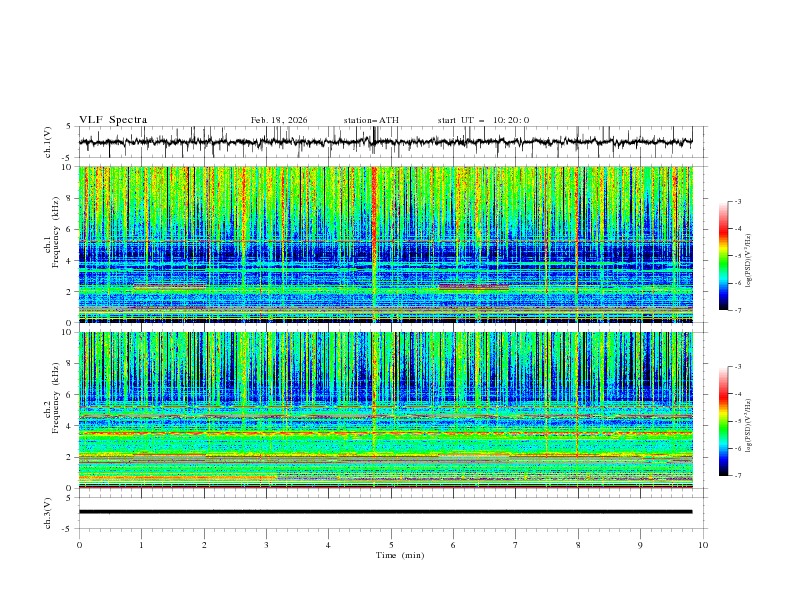792x612 pixels.
Task: Click the flat black ch.3 voltage trace
Action: pos(385,512)
